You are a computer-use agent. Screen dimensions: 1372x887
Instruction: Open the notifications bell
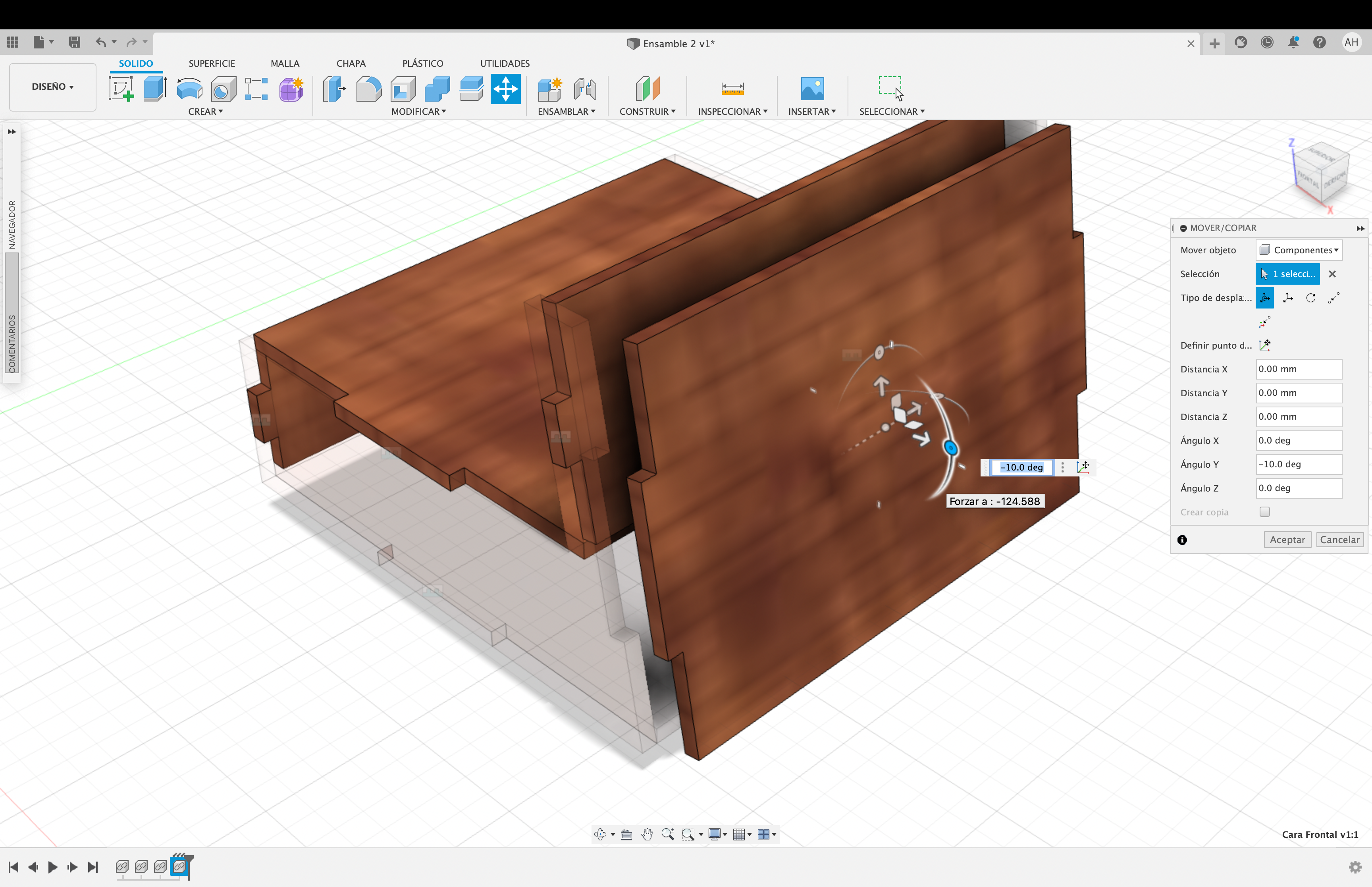(x=1293, y=42)
